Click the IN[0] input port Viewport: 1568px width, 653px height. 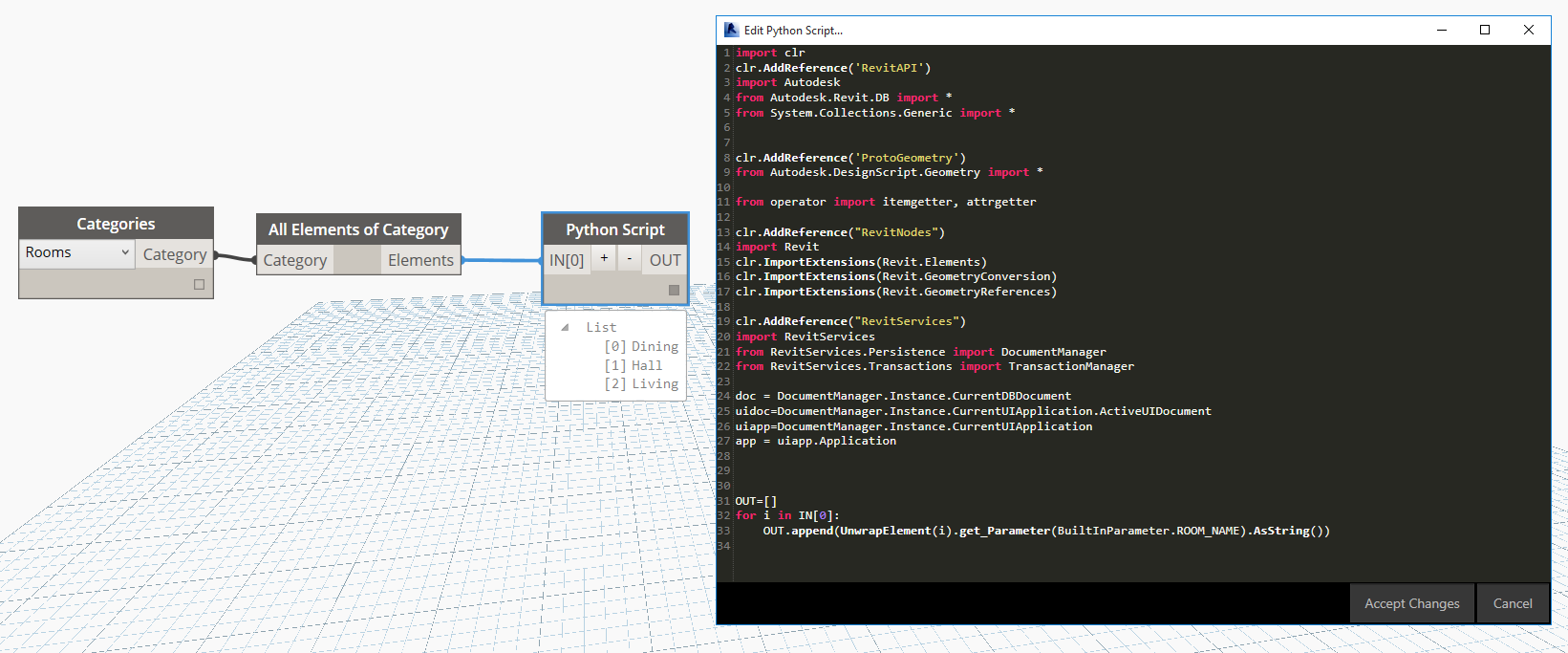click(567, 260)
